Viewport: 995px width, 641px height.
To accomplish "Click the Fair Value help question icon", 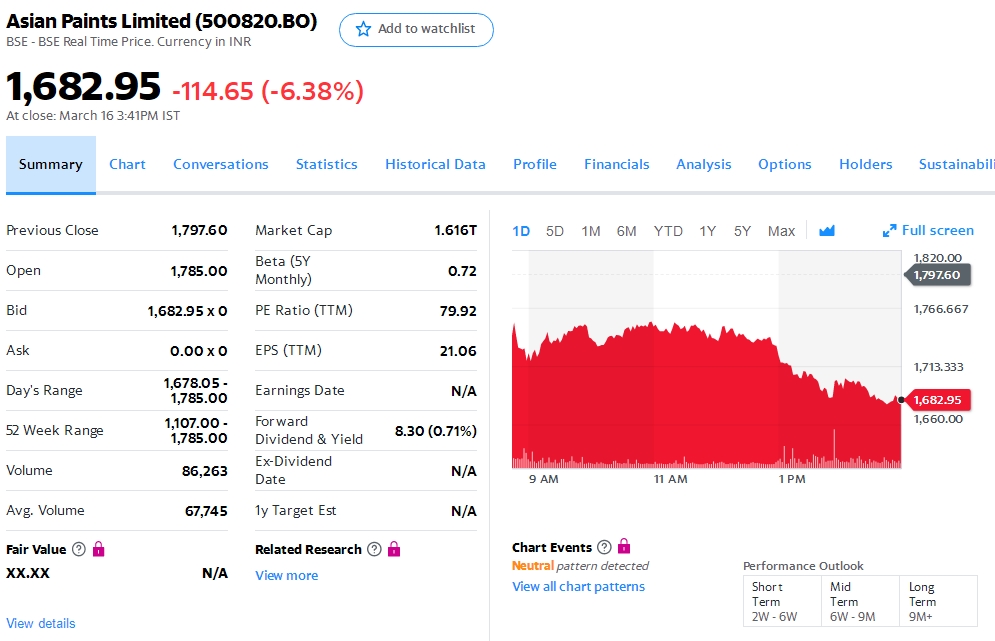I will (x=79, y=549).
